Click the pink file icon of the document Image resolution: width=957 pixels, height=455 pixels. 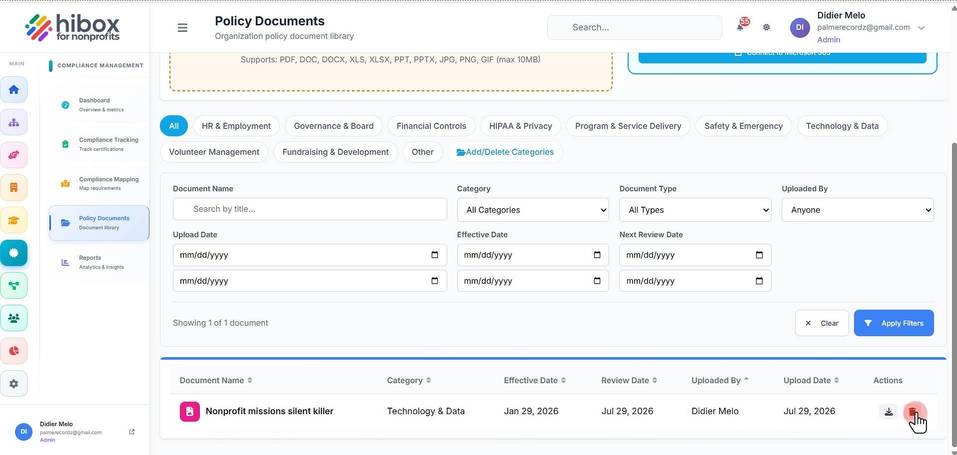pos(189,412)
